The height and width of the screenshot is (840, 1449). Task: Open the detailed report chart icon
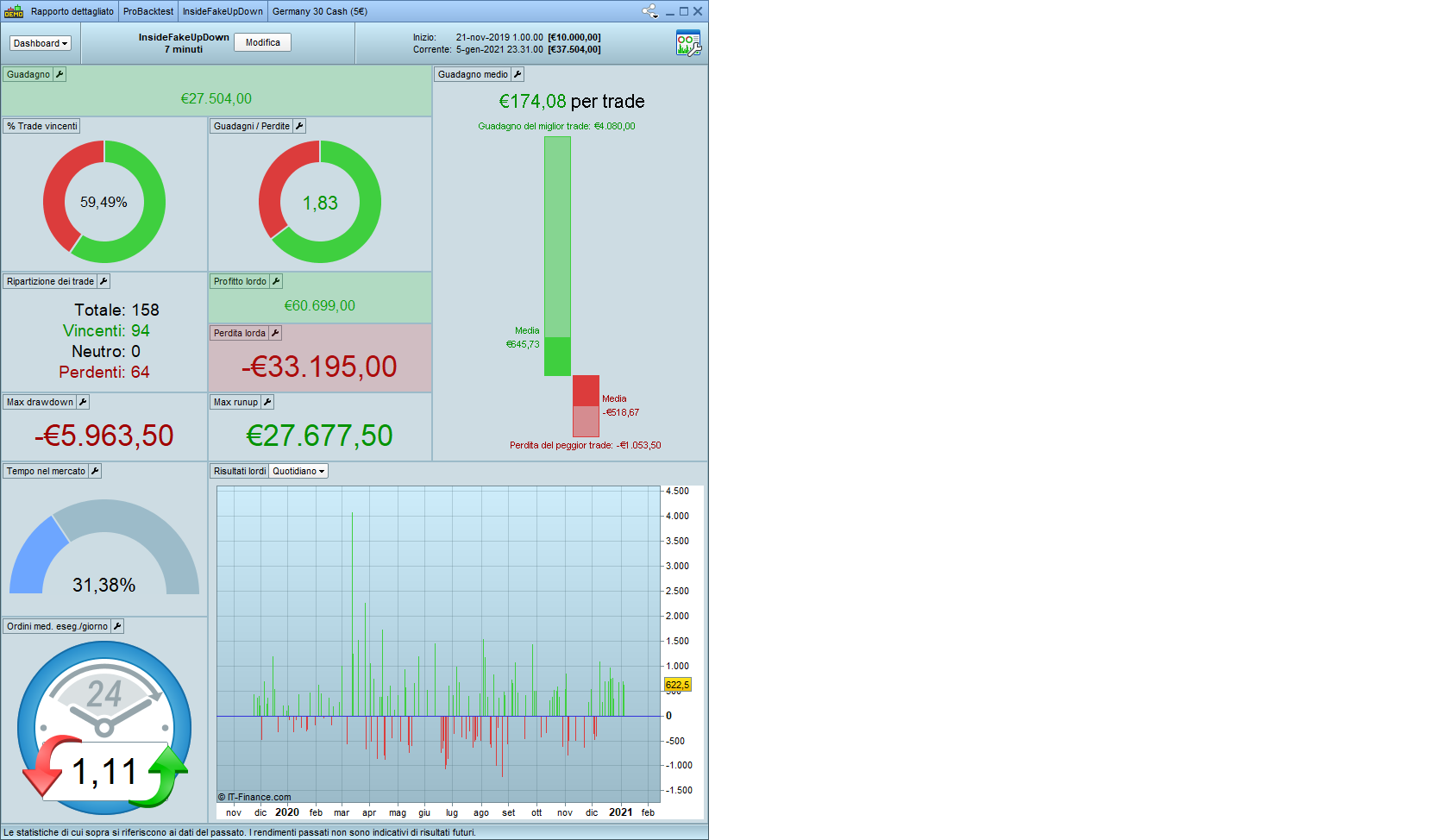(688, 43)
